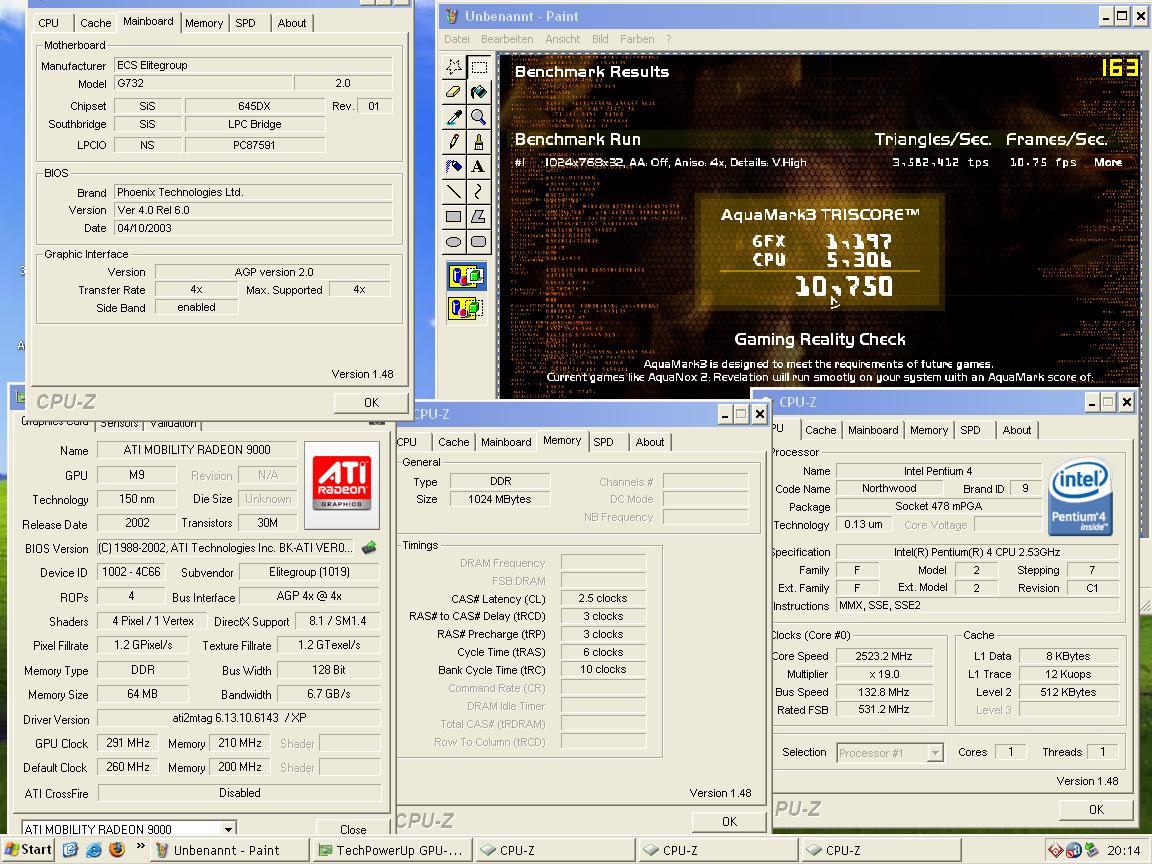Viewport: 1152px width, 864px height.
Task: Click the memory Size value 1024 MBytes
Action: [500, 499]
